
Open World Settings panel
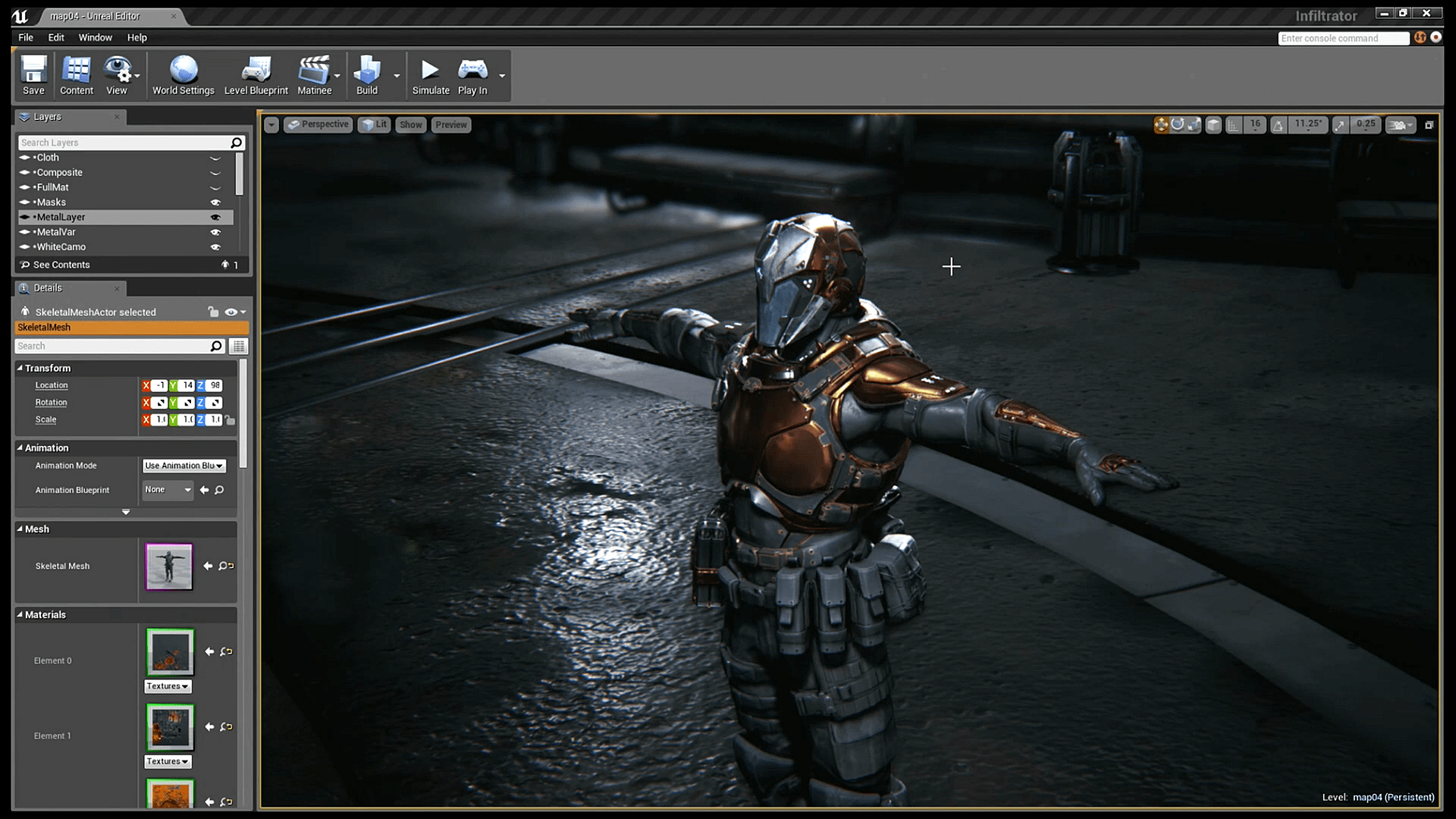(x=183, y=75)
